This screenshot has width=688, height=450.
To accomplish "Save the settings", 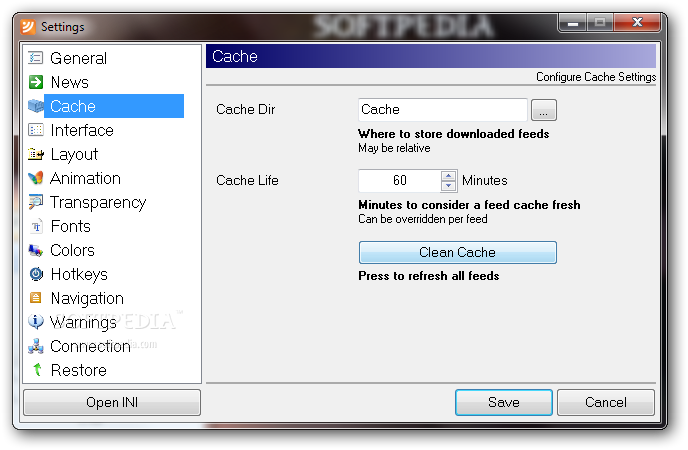I will [x=503, y=402].
